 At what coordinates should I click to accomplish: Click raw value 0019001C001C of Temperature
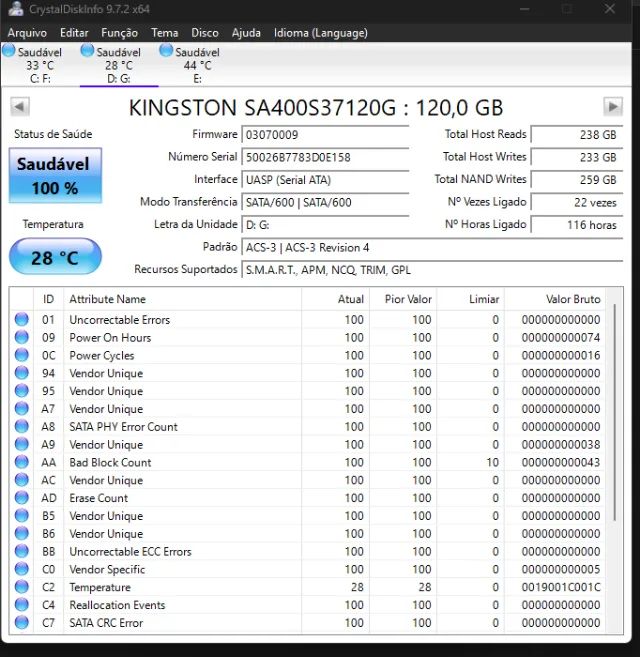561,587
